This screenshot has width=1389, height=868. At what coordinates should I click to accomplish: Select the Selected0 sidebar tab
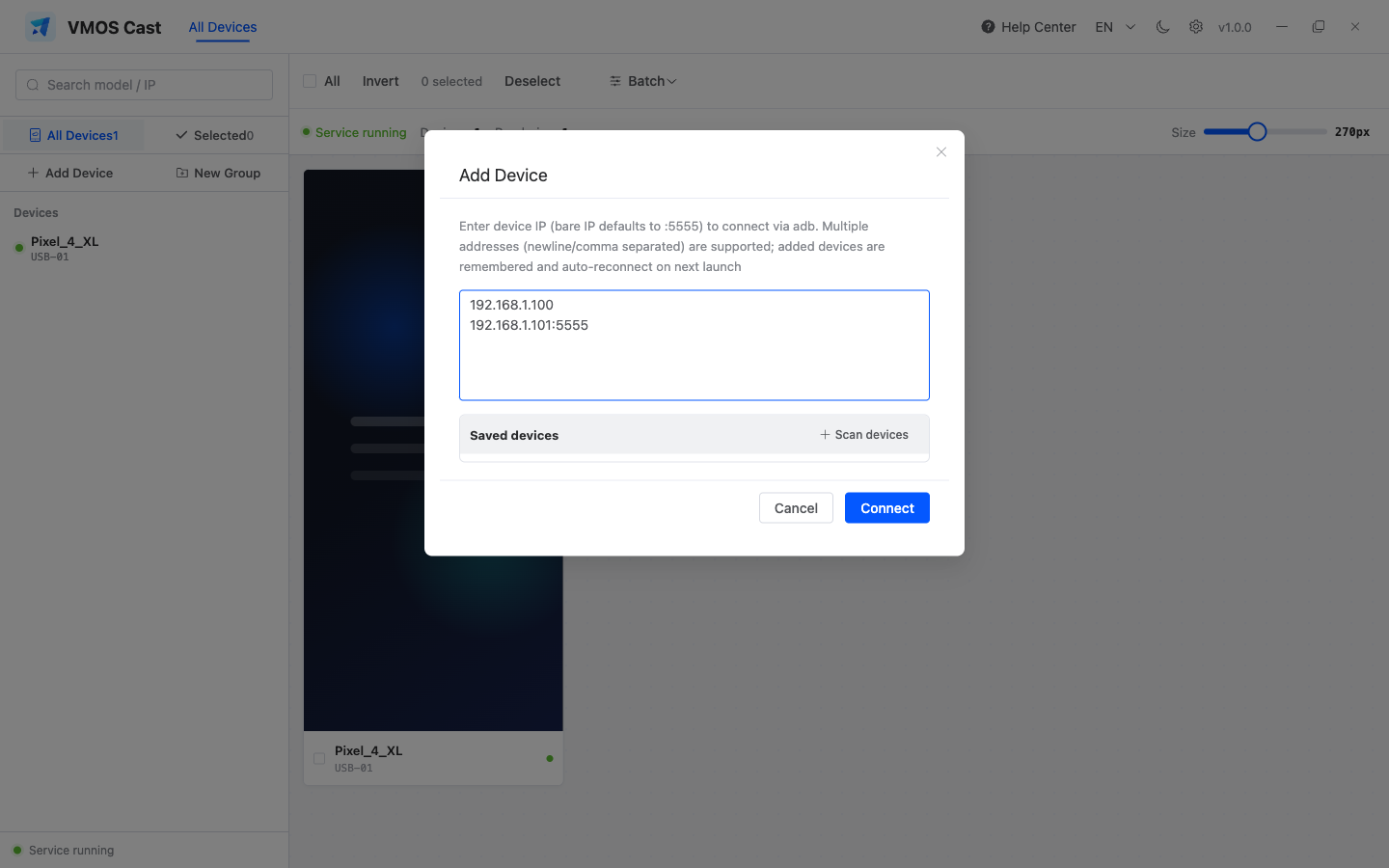click(215, 135)
